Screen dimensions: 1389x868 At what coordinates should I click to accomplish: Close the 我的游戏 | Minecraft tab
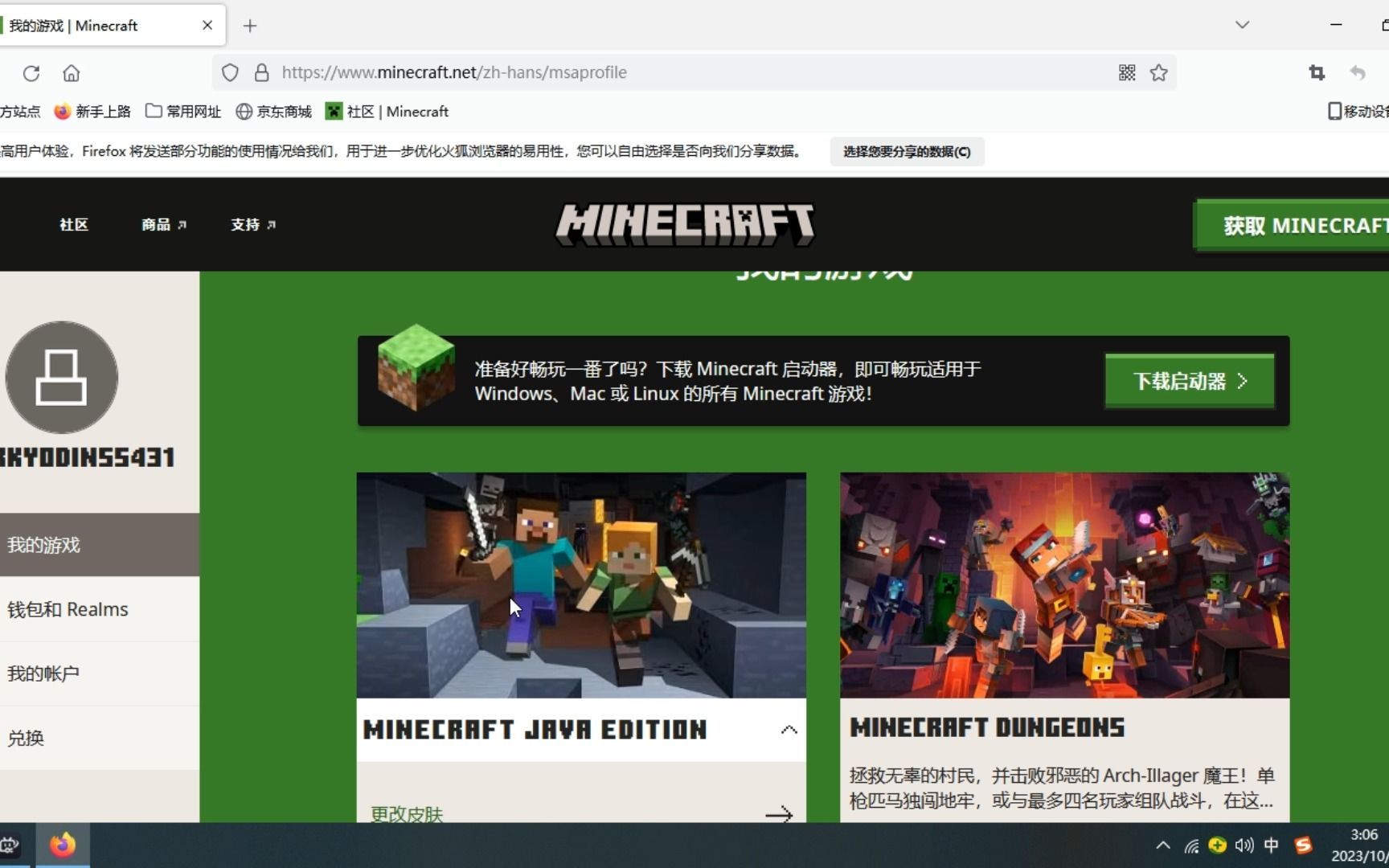[207, 25]
